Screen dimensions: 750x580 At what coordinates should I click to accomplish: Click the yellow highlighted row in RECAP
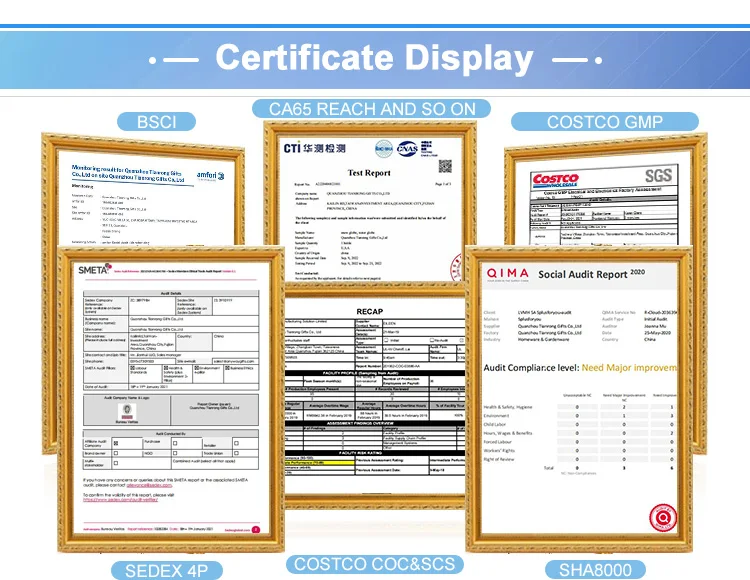(320, 463)
